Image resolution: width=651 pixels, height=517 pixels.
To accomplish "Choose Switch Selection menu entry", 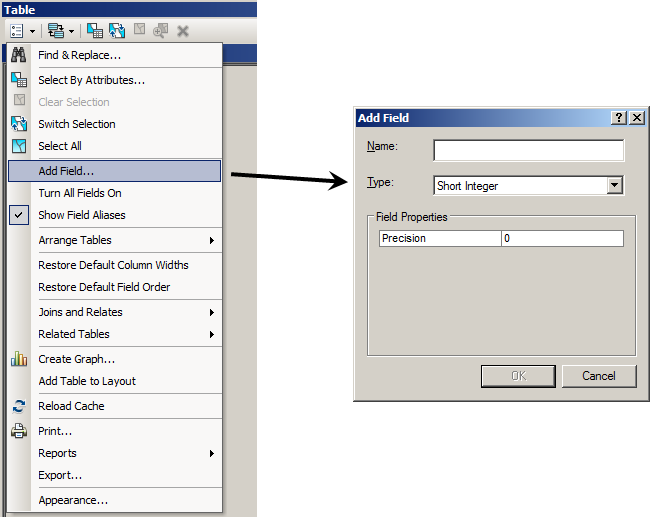I will (x=115, y=124).
